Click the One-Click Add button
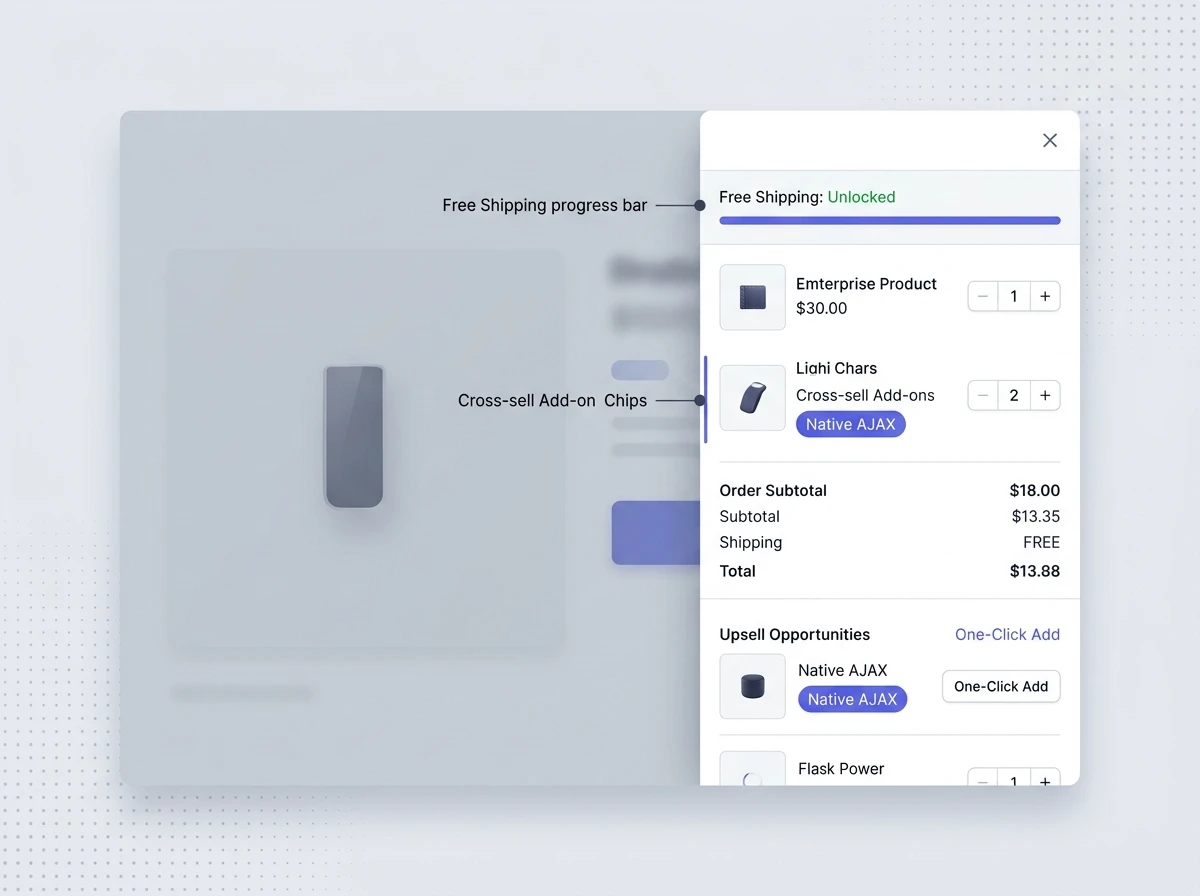This screenshot has height=896, width=1200. (1001, 686)
